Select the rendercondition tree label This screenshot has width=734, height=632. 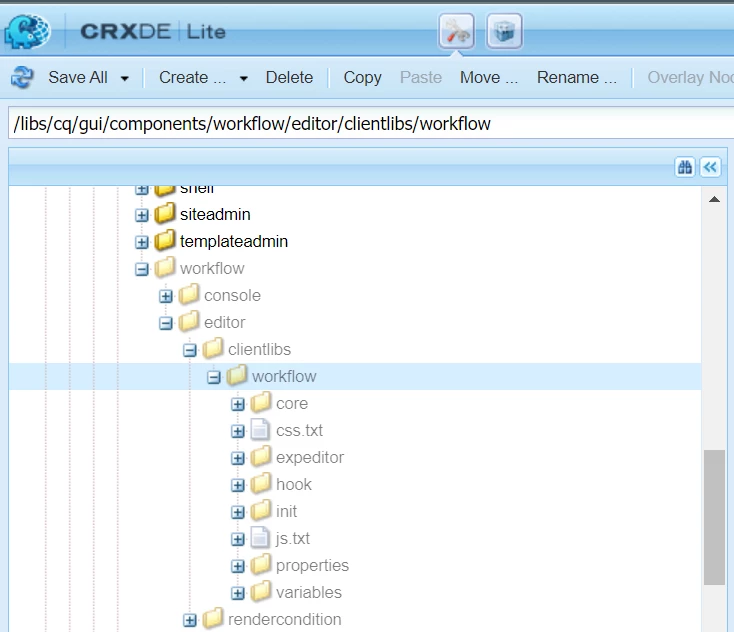[x=285, y=619]
